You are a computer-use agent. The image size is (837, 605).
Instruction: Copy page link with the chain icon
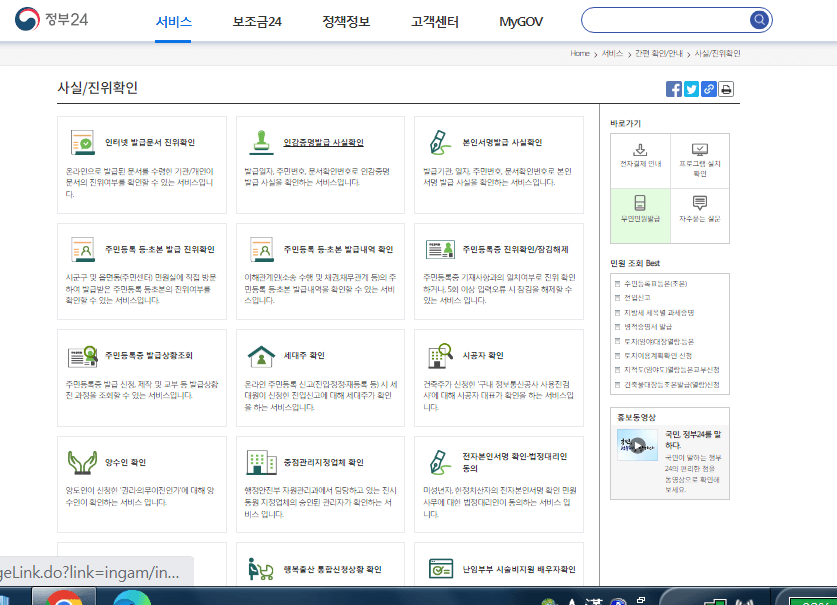(x=708, y=89)
